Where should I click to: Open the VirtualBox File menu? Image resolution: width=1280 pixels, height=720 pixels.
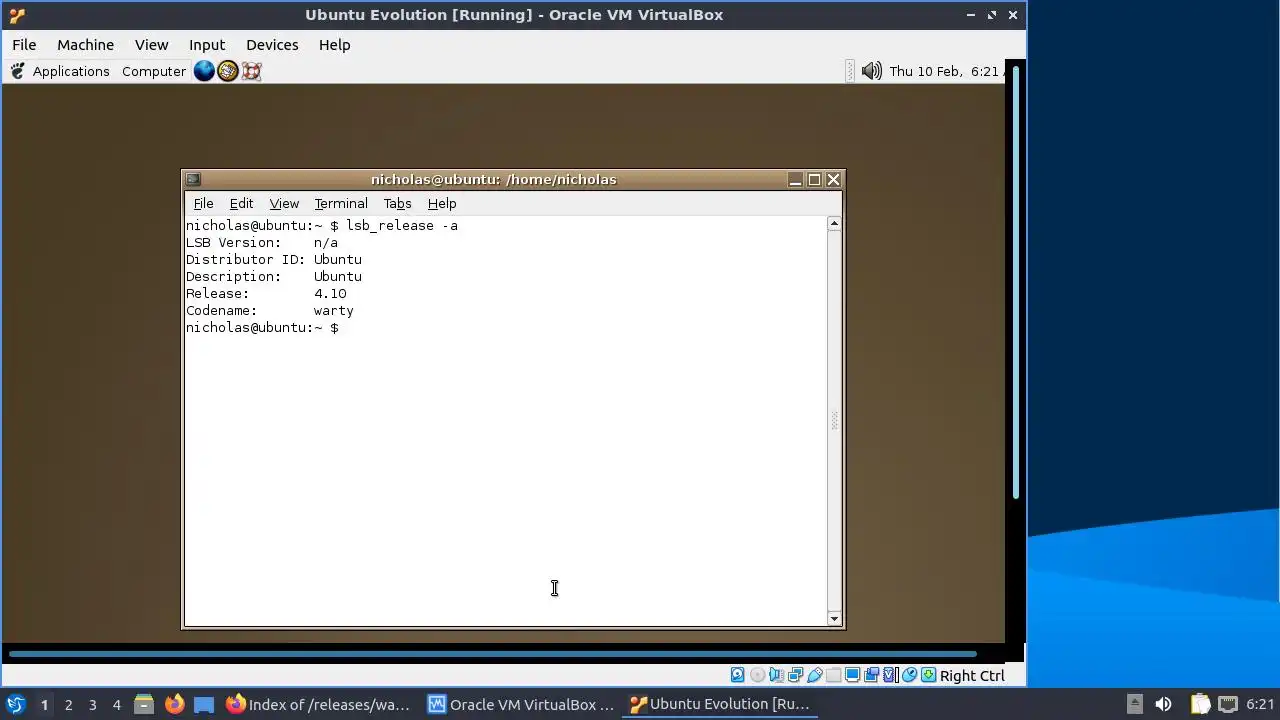[24, 45]
